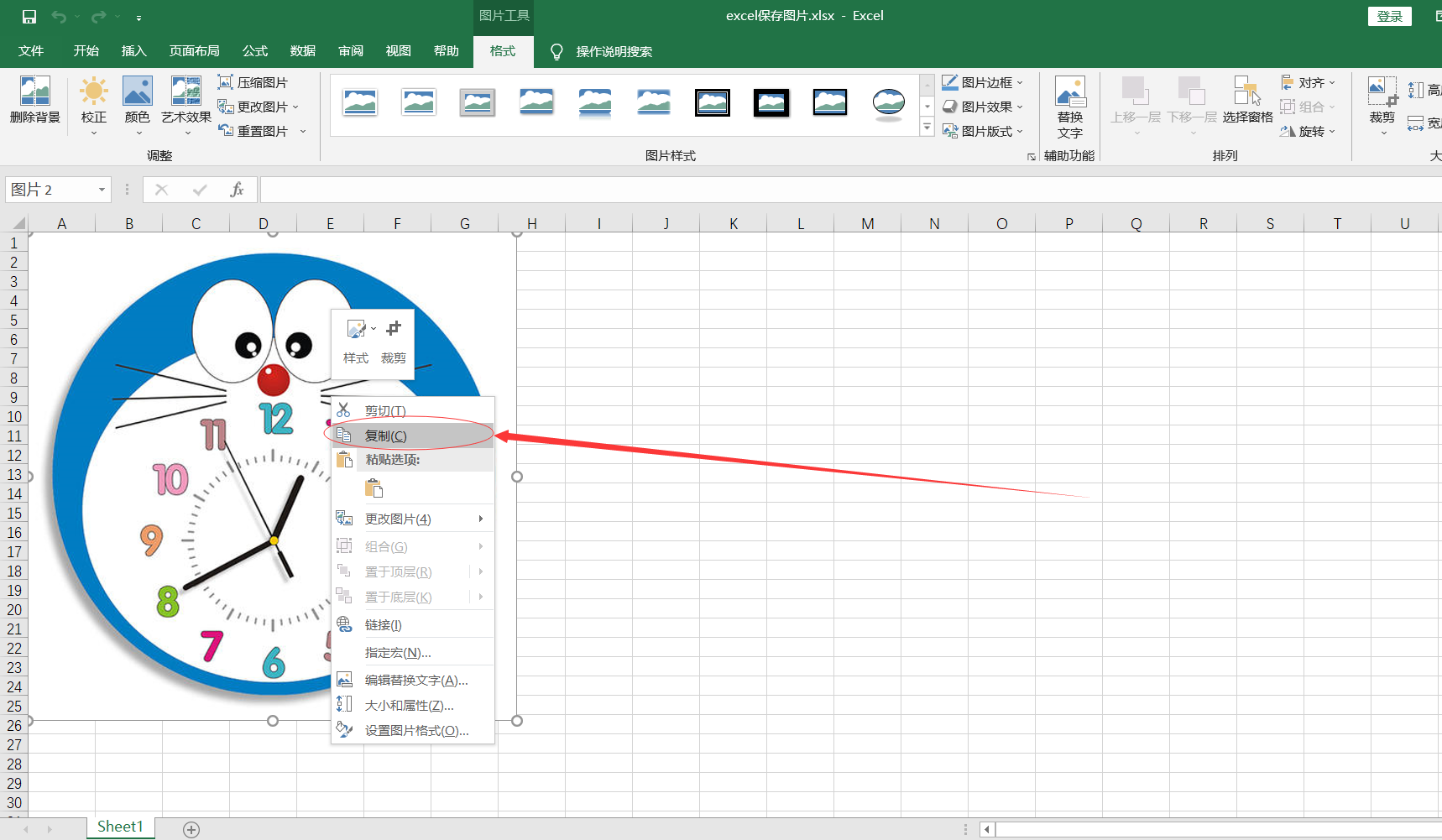1442x840 pixels.
Task: Click the Redo arrow icon
Action: click(x=98, y=17)
